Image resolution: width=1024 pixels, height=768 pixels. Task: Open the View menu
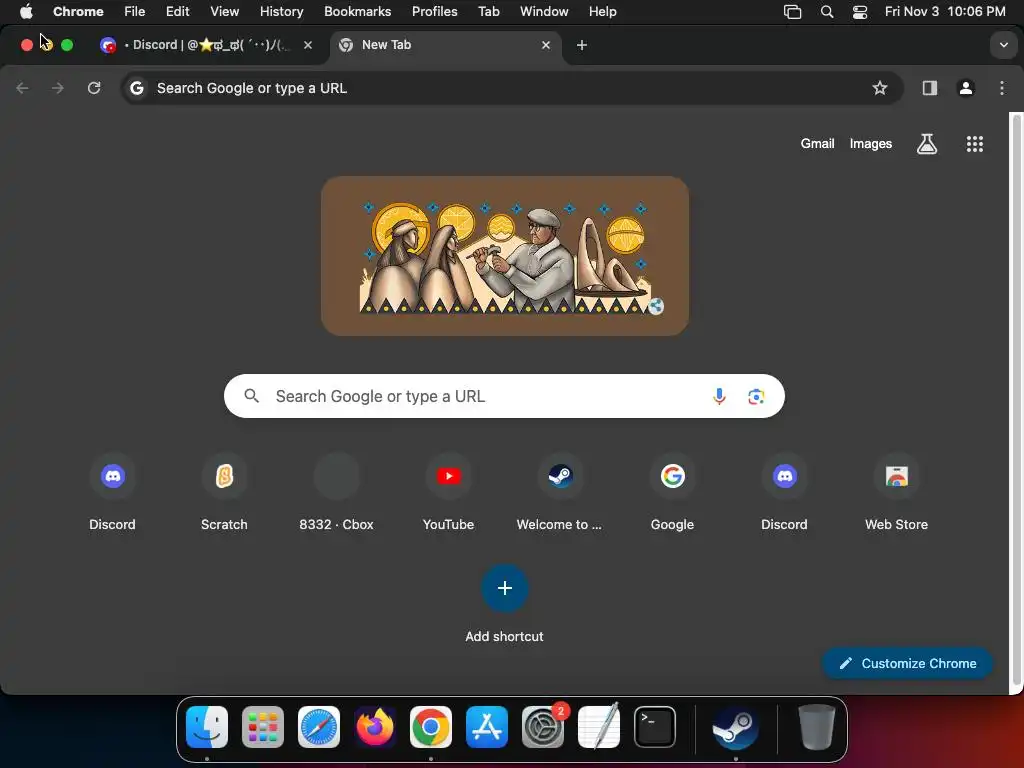tap(224, 12)
